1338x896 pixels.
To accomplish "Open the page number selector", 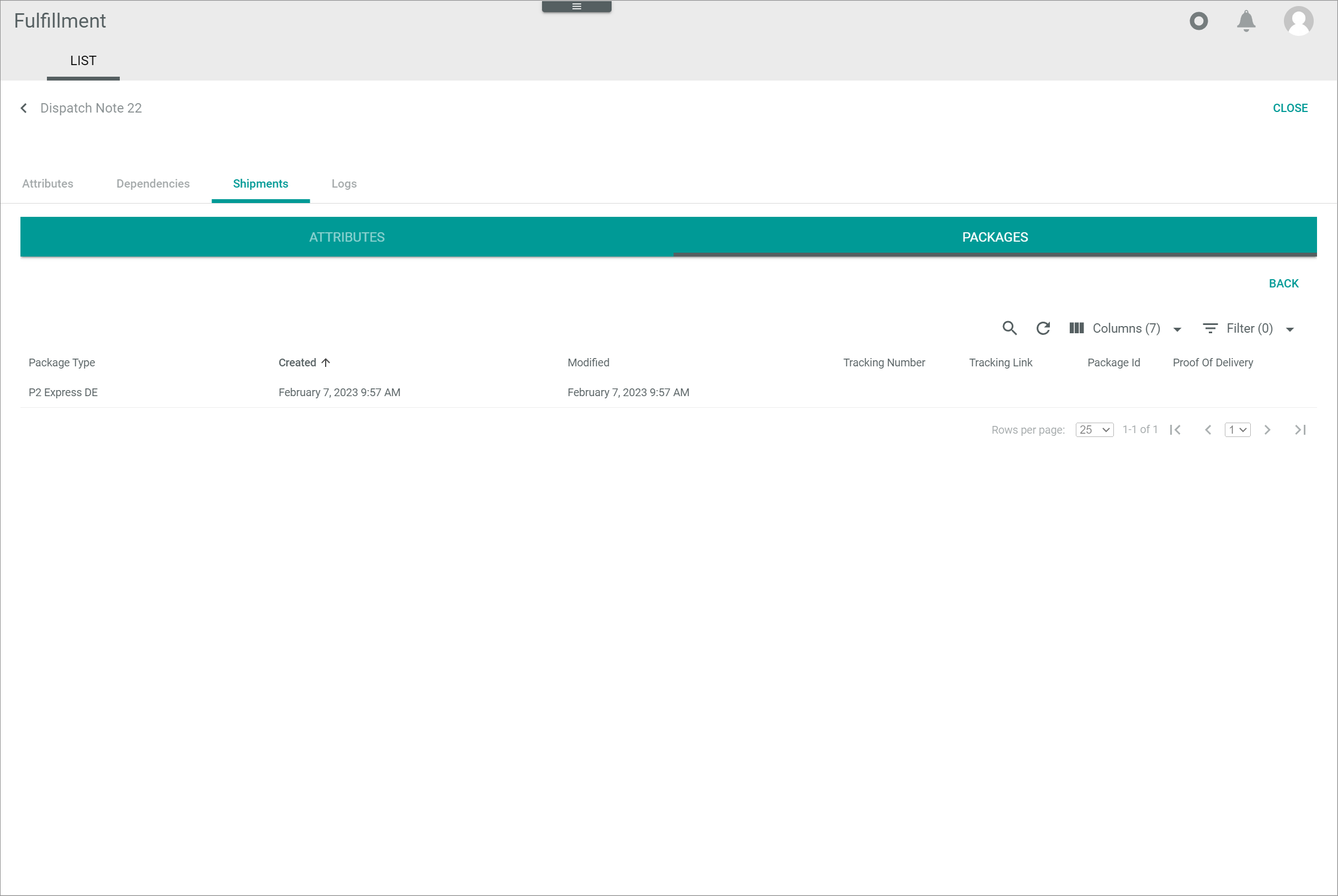I will click(1237, 430).
